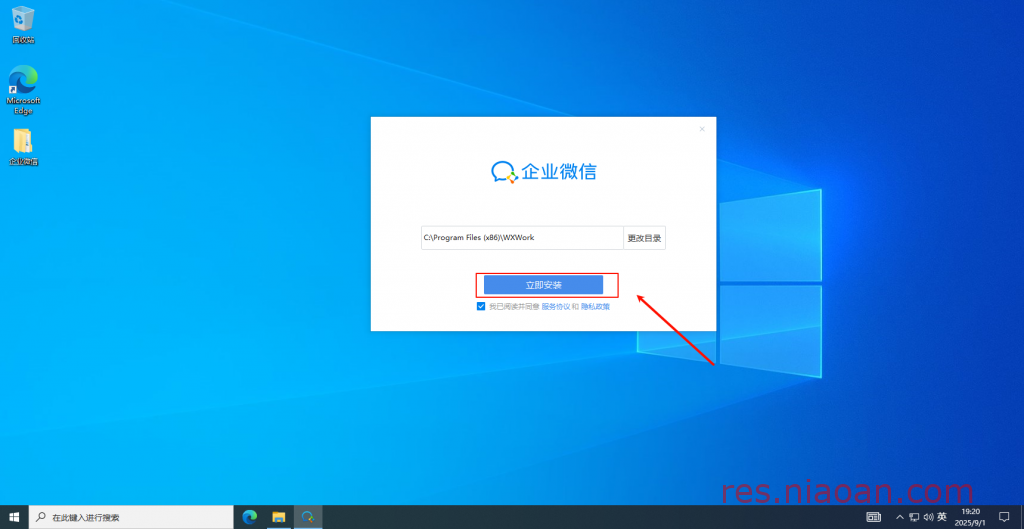
Task: Open the 隐私政策 privacy policy link
Action: 595,306
